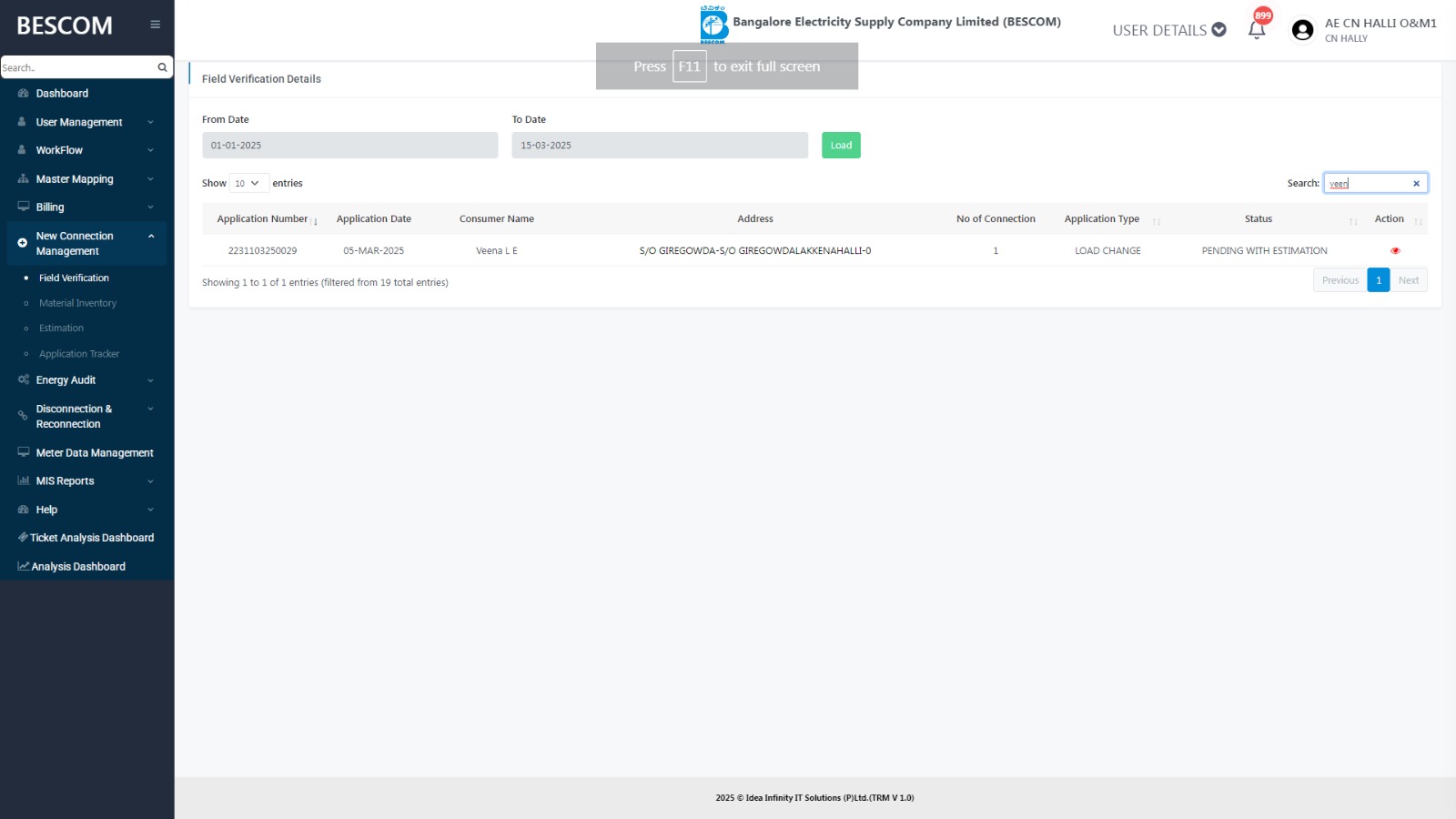This screenshot has width=1456, height=819.
Task: Select page 1 in pagination
Action: coord(1379,280)
